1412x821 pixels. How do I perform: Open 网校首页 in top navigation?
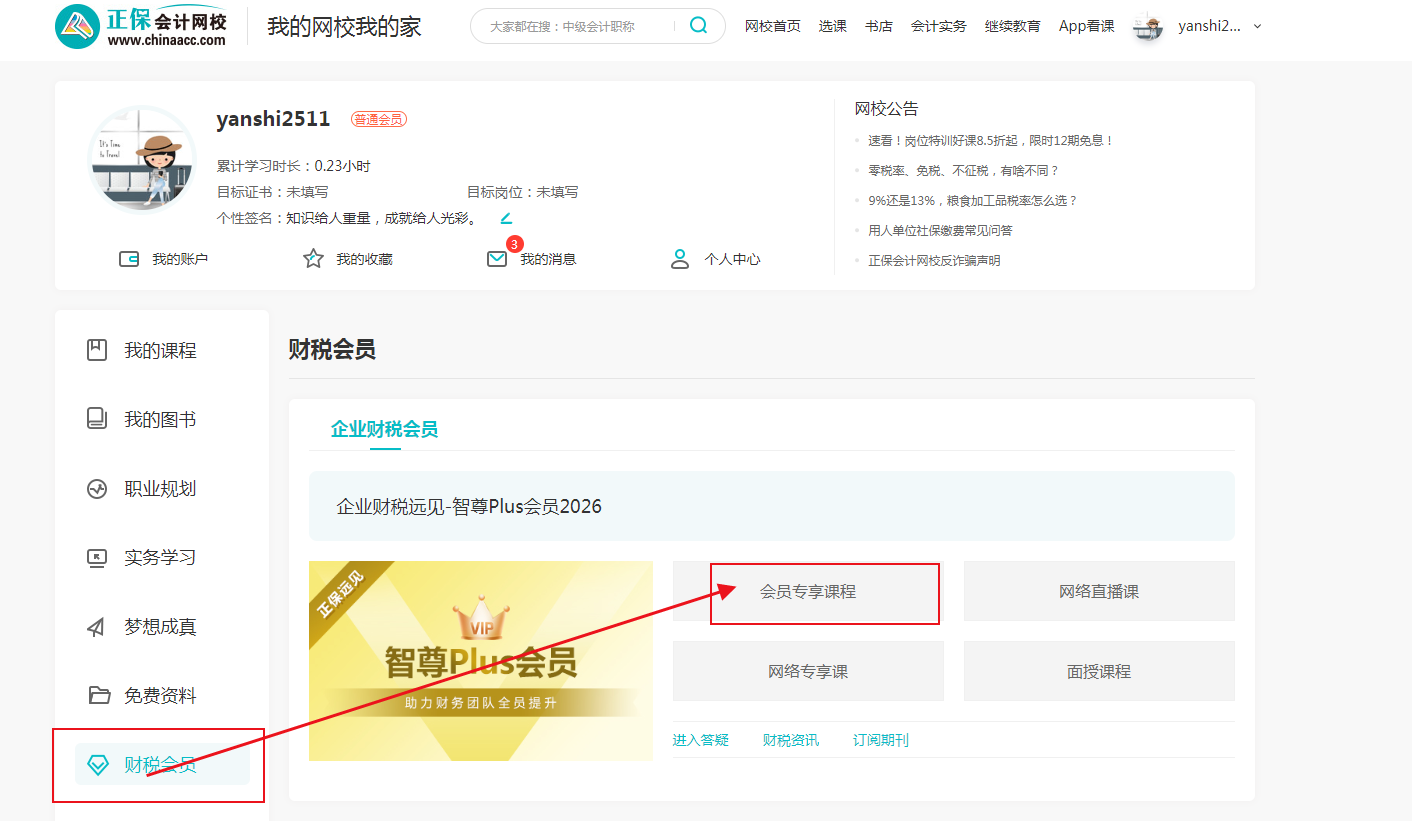point(773,26)
